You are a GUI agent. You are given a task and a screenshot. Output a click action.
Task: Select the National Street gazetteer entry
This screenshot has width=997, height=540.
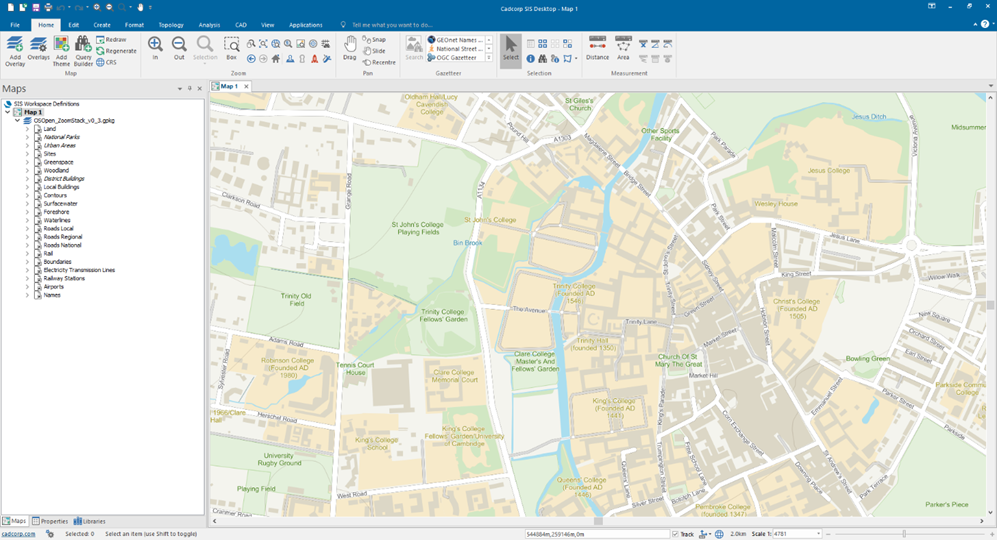[x=456, y=48]
